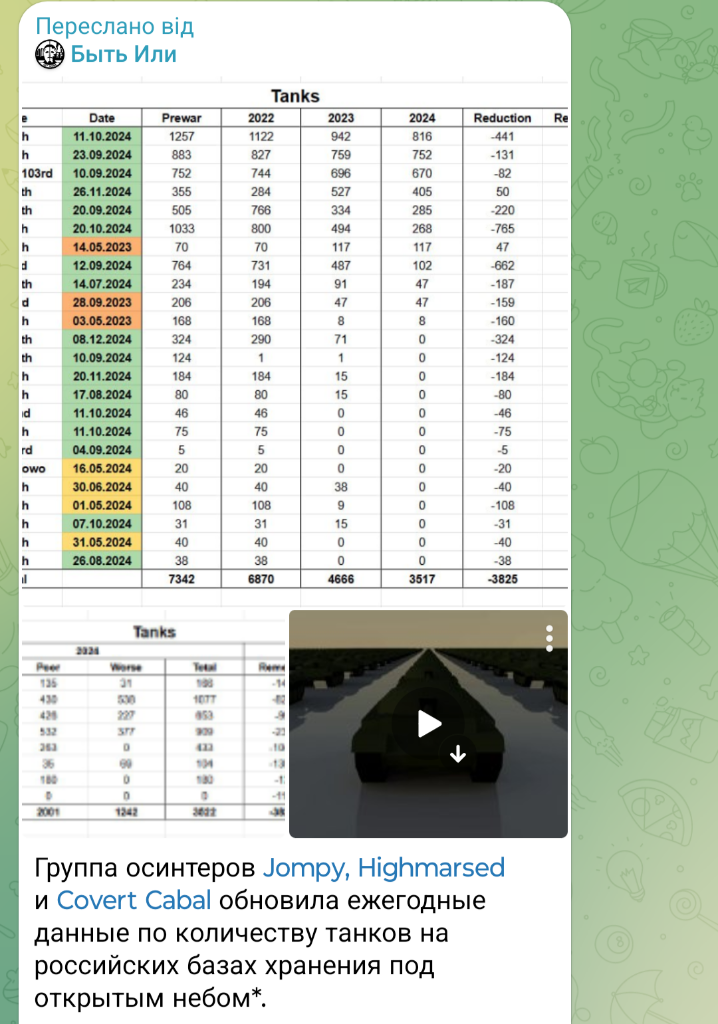Open the Highmarsed link

pos(431,866)
